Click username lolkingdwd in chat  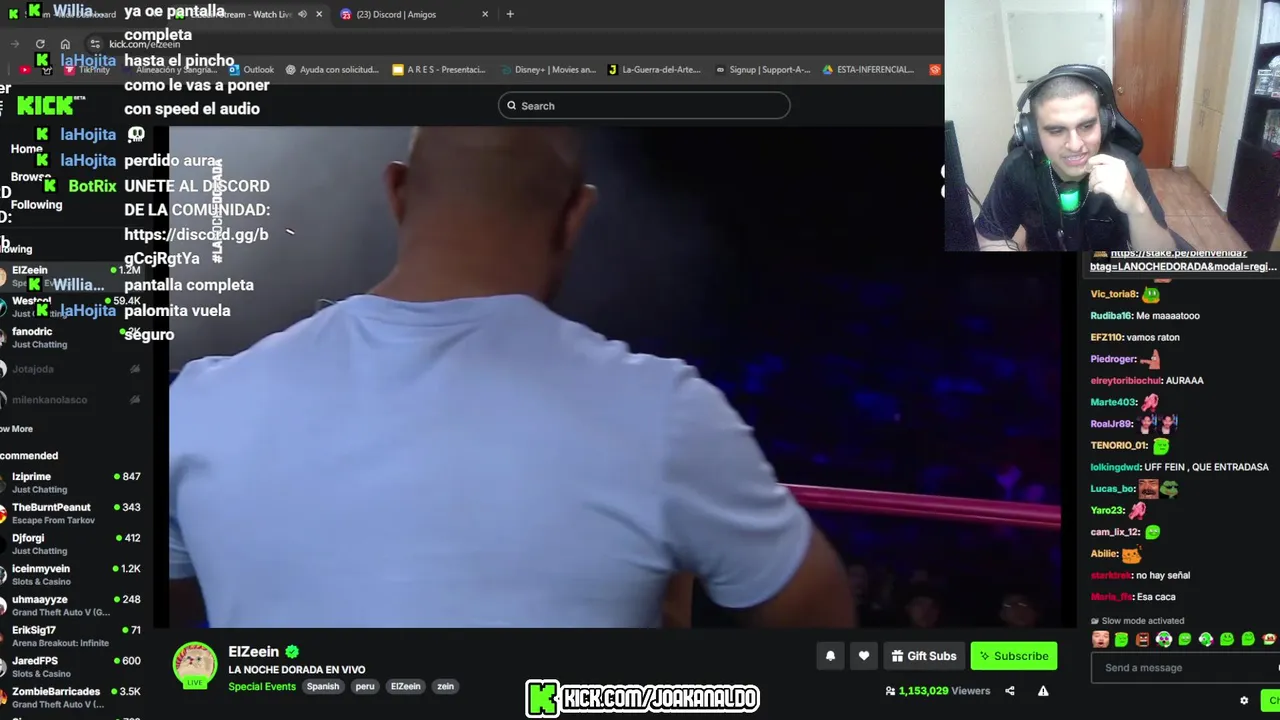tap(1115, 467)
